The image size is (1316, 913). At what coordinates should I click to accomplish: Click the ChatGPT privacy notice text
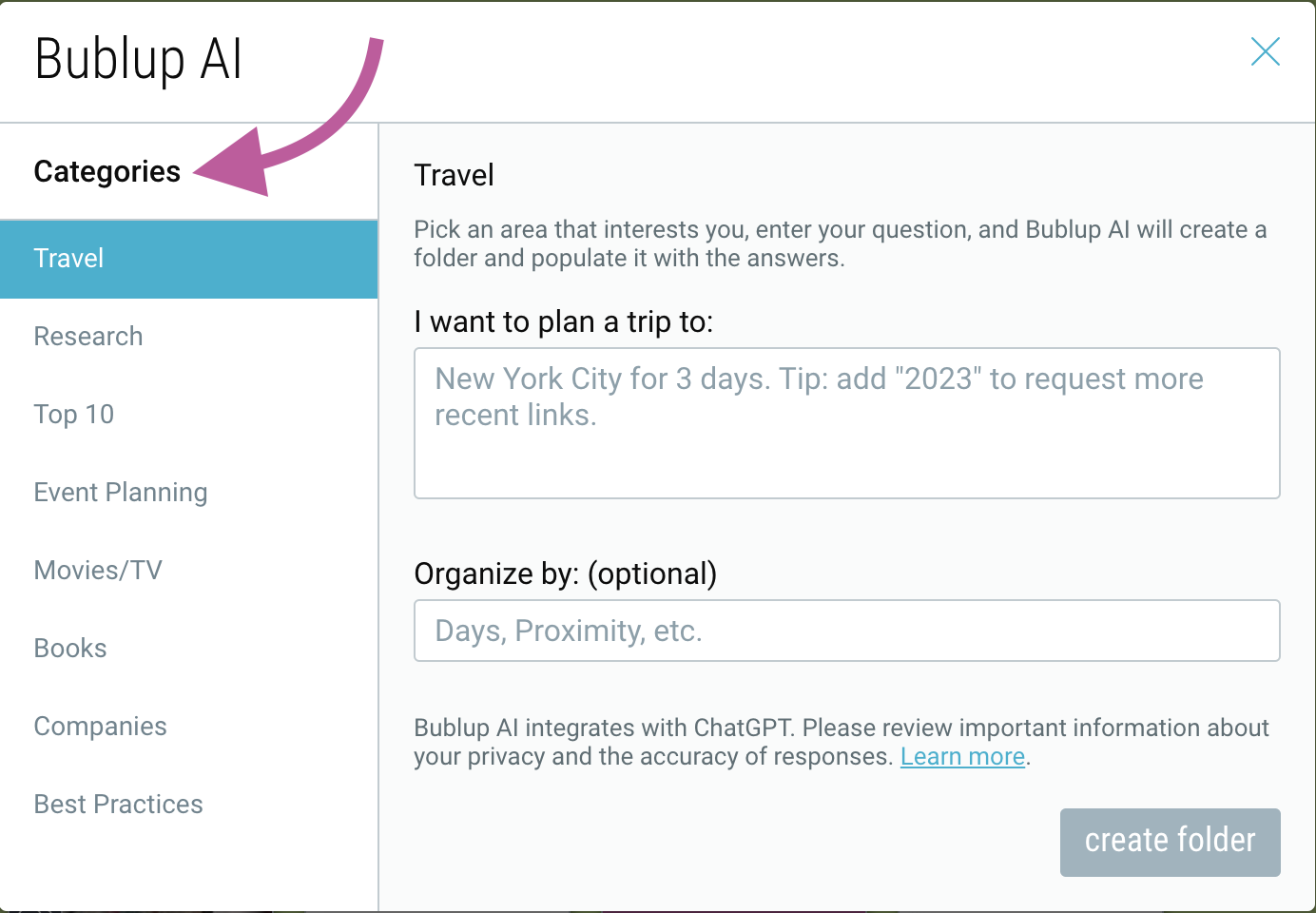(841, 742)
